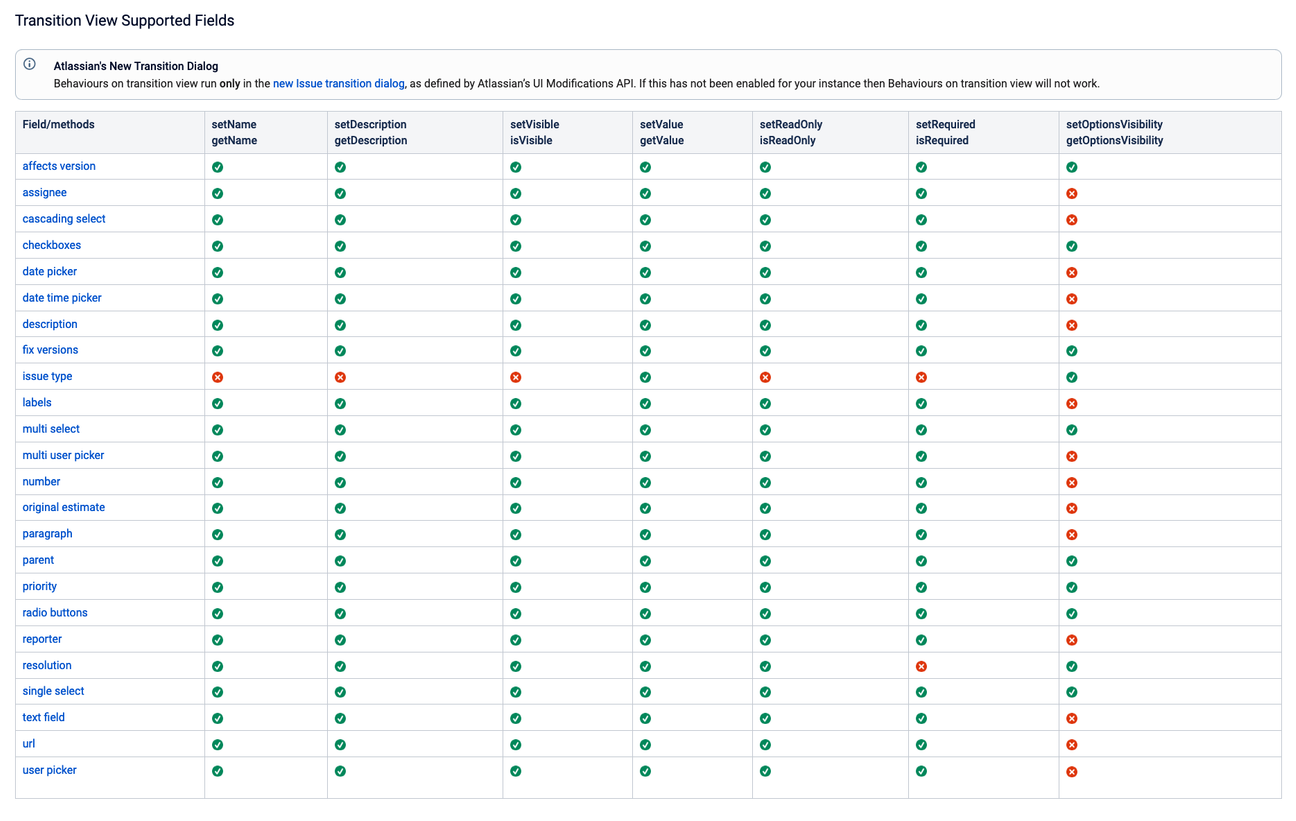
Task: Click the green check for priority setOptionsVisibility
Action: coord(1072,587)
